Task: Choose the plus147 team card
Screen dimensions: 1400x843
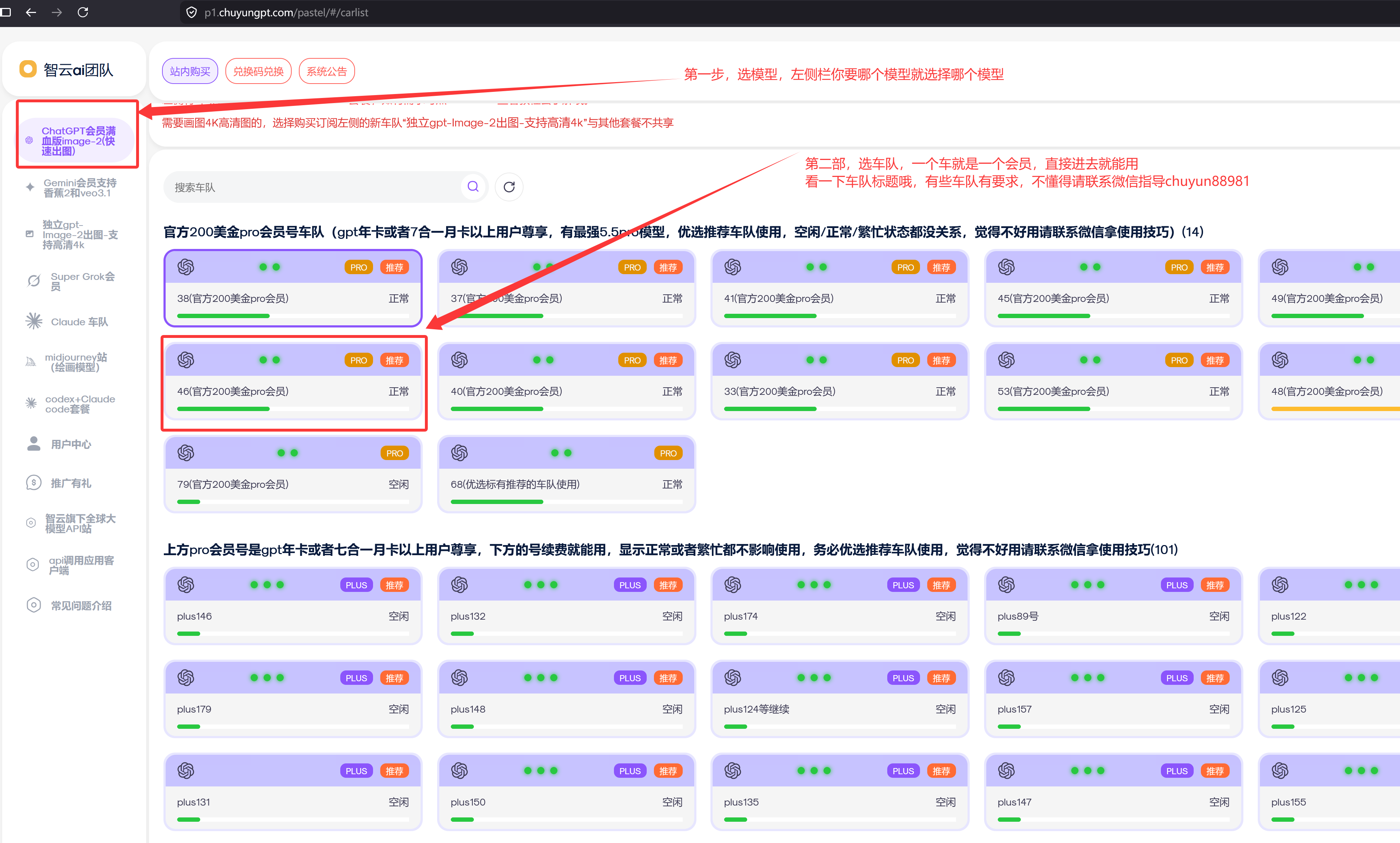Action: 1113,793
